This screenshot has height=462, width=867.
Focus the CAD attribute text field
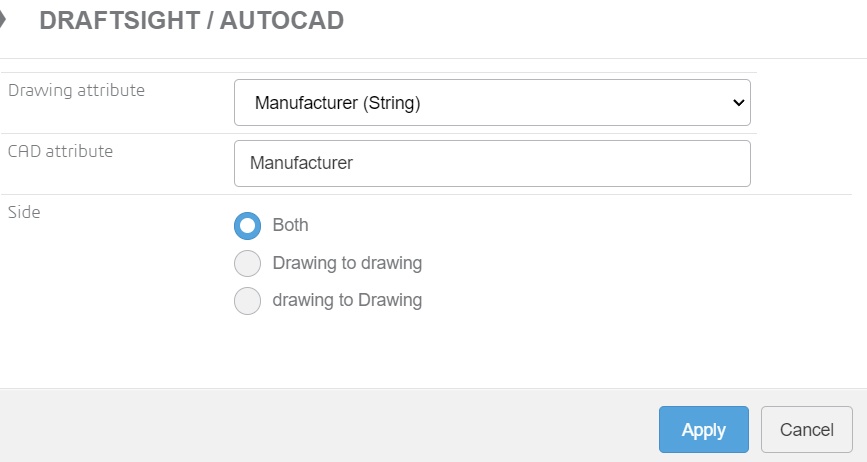pyautogui.click(x=491, y=163)
